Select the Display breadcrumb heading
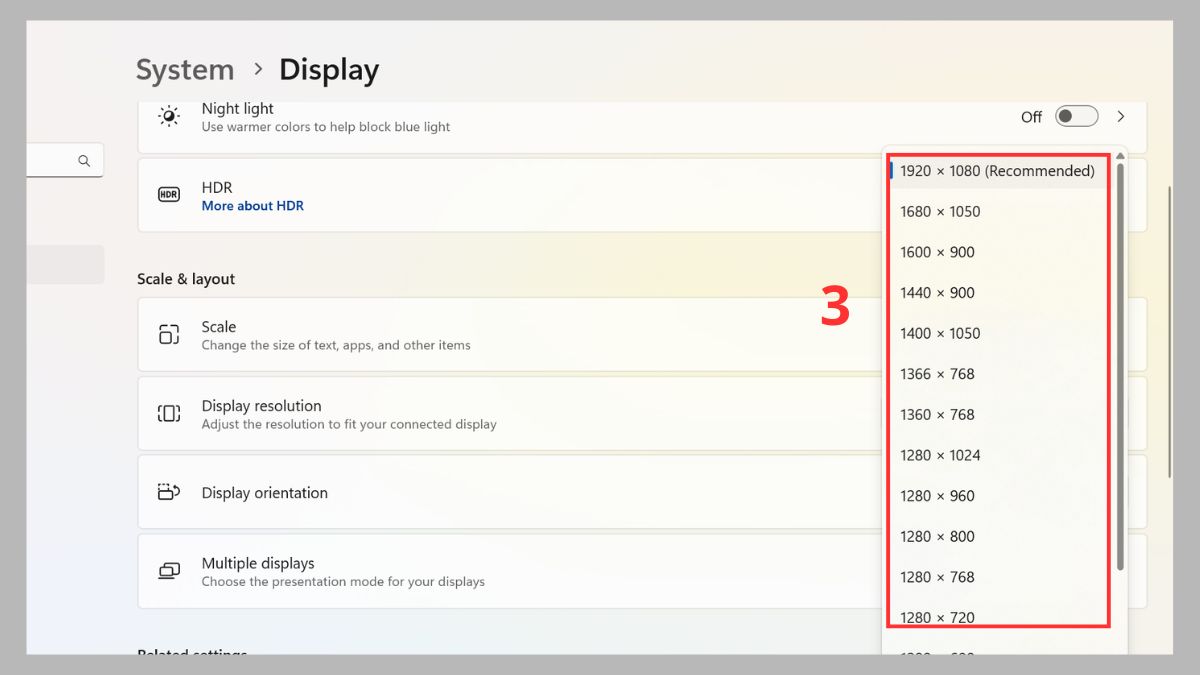 pyautogui.click(x=329, y=69)
